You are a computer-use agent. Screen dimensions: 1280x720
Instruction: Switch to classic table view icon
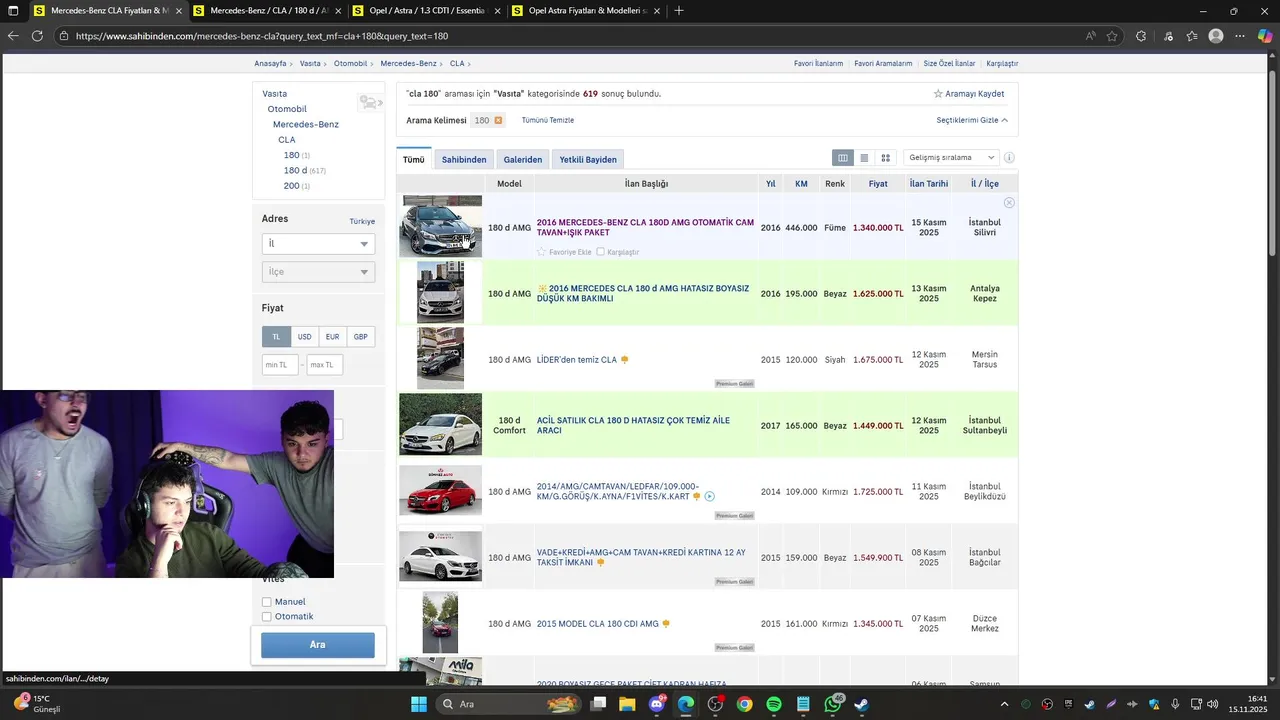843,158
